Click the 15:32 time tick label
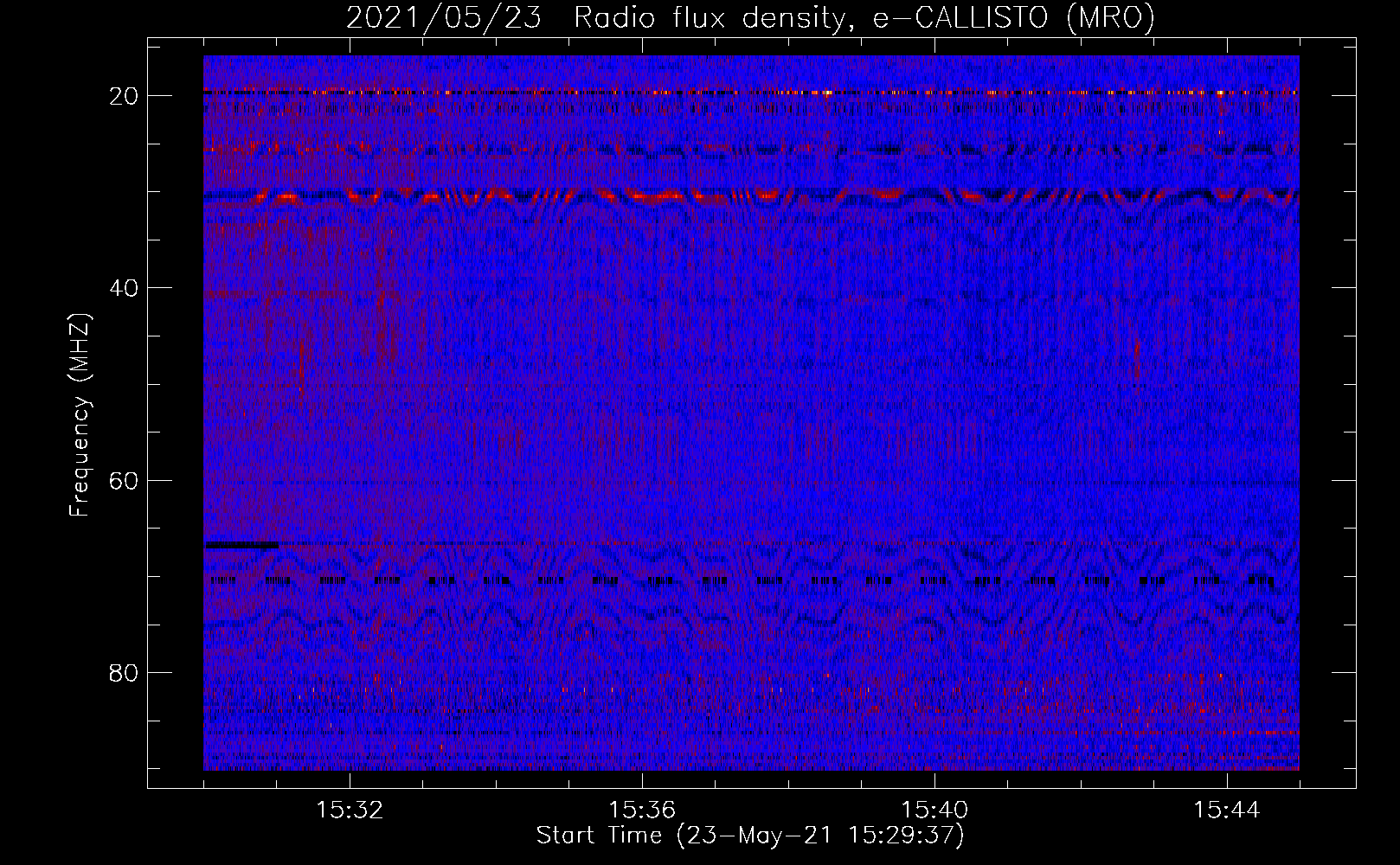 [x=350, y=810]
